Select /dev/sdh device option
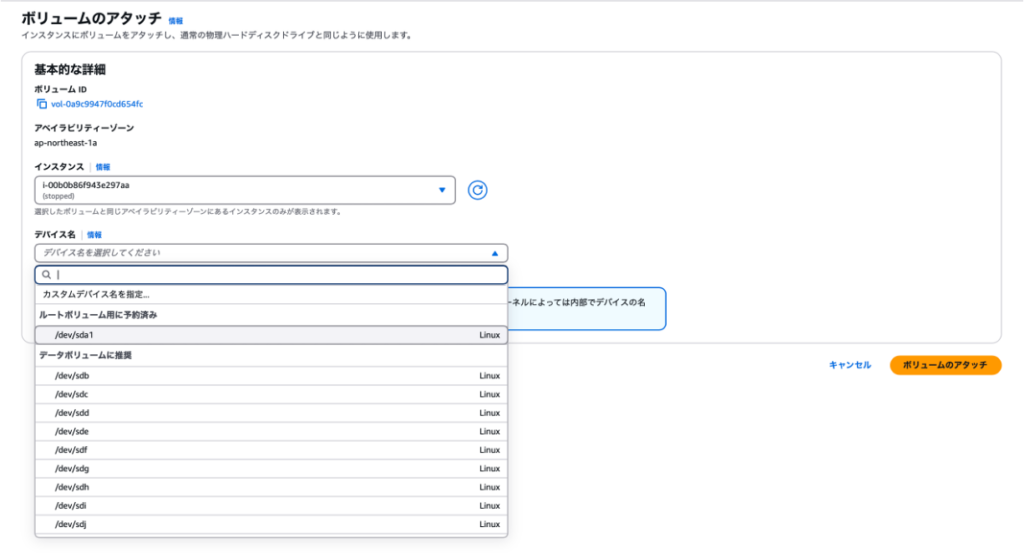This screenshot has width=1024, height=553. pyautogui.click(x=271, y=487)
